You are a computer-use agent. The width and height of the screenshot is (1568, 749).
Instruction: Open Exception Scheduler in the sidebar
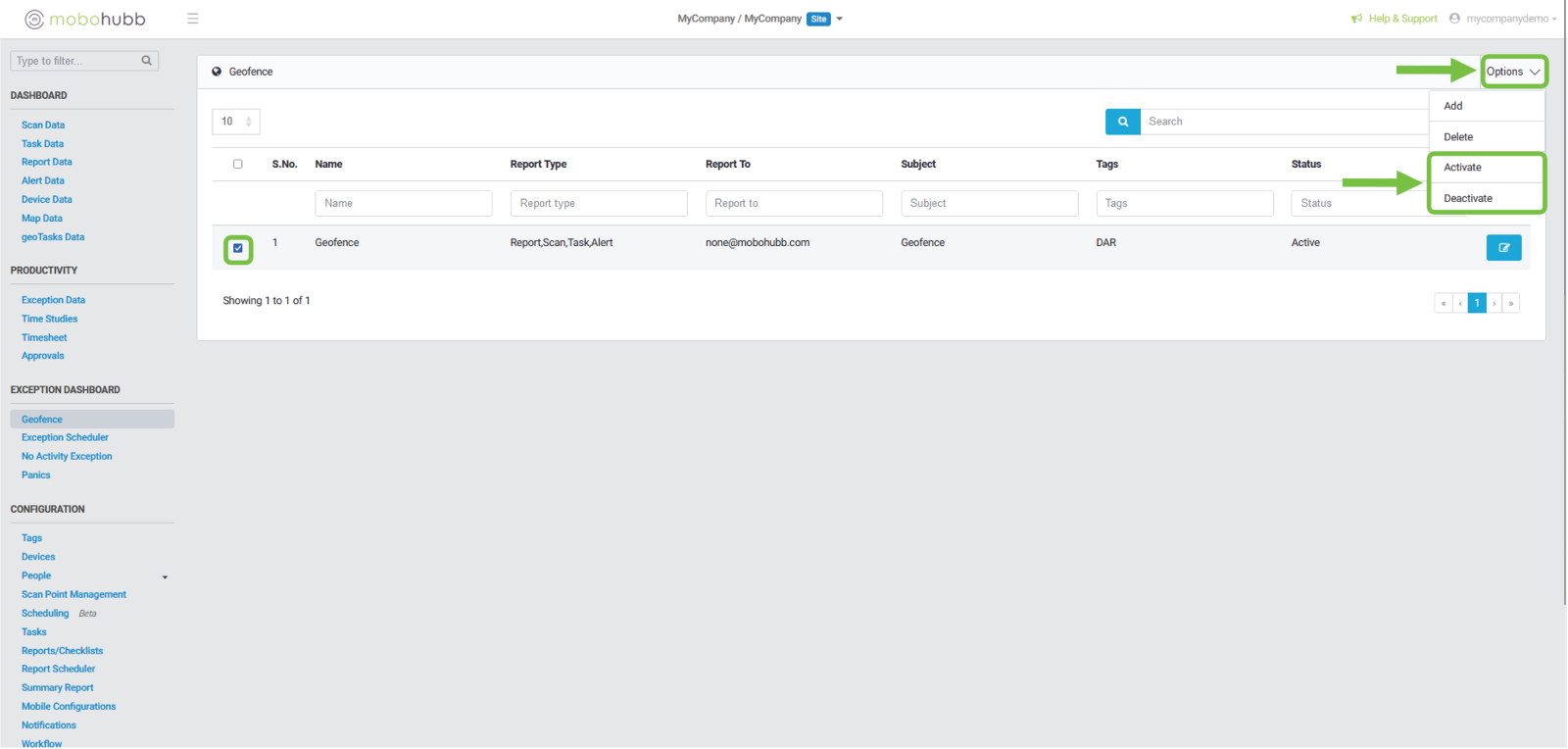pos(65,437)
